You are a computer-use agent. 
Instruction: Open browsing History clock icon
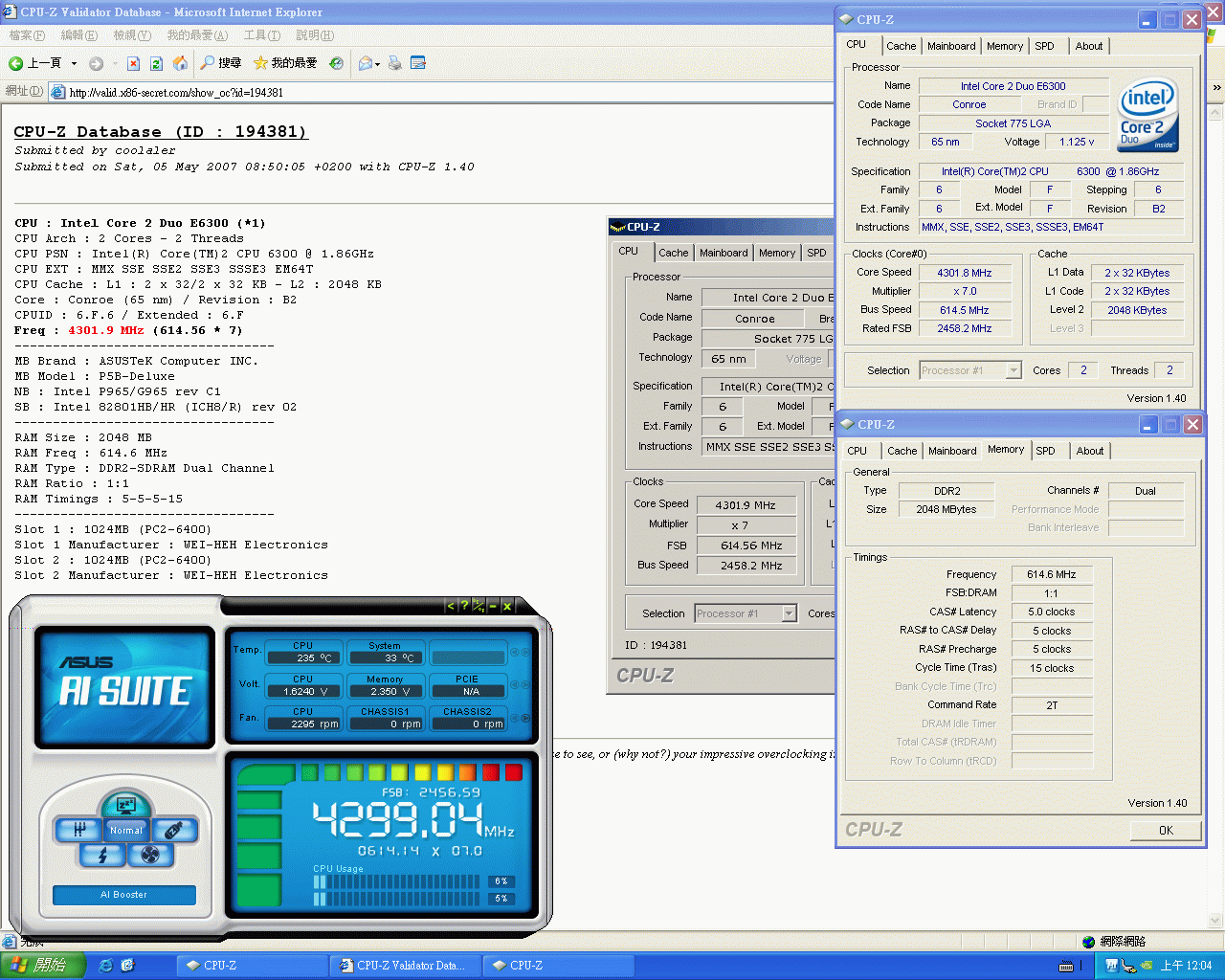coord(336,64)
